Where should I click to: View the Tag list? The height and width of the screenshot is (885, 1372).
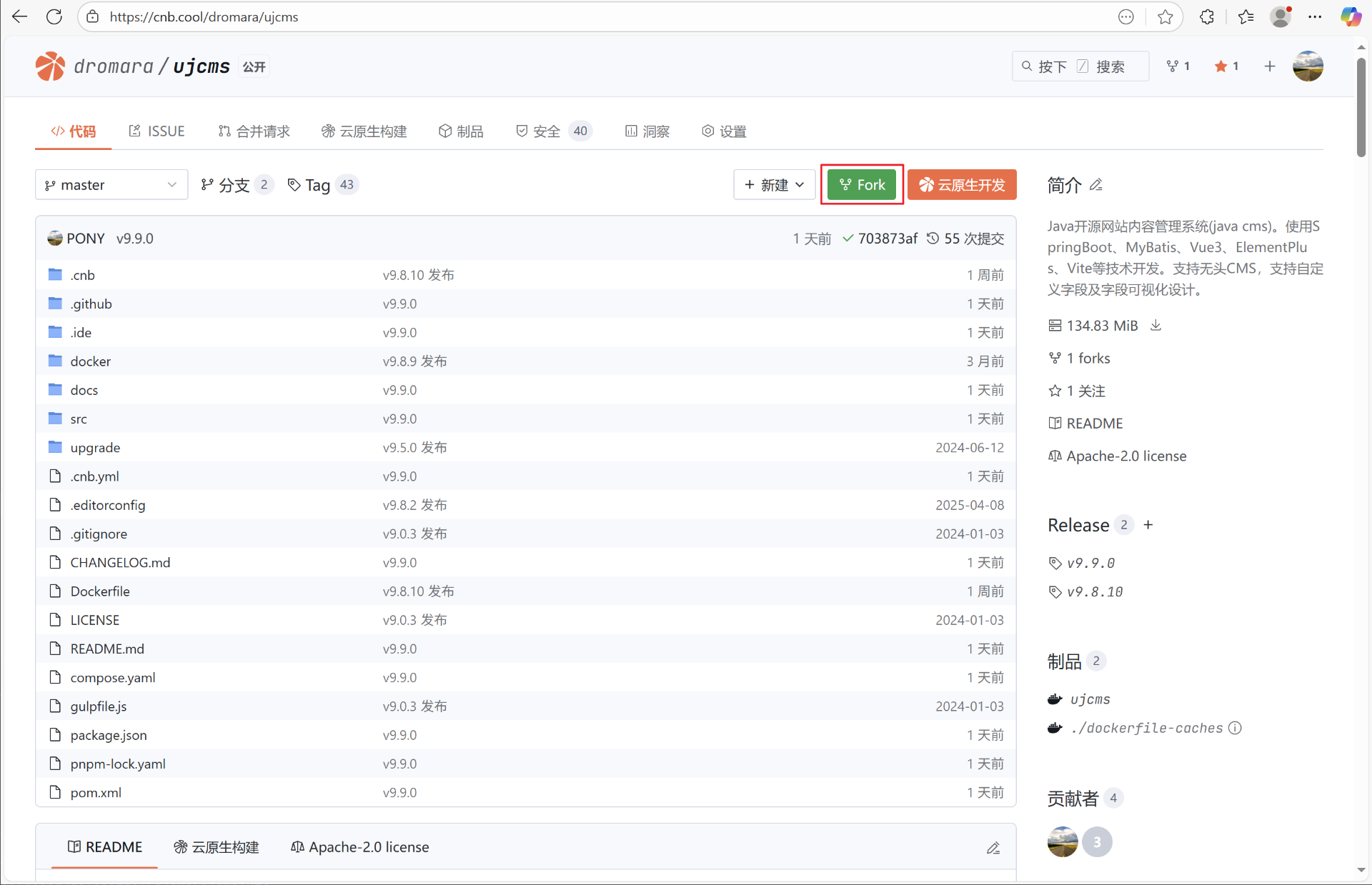(322, 185)
